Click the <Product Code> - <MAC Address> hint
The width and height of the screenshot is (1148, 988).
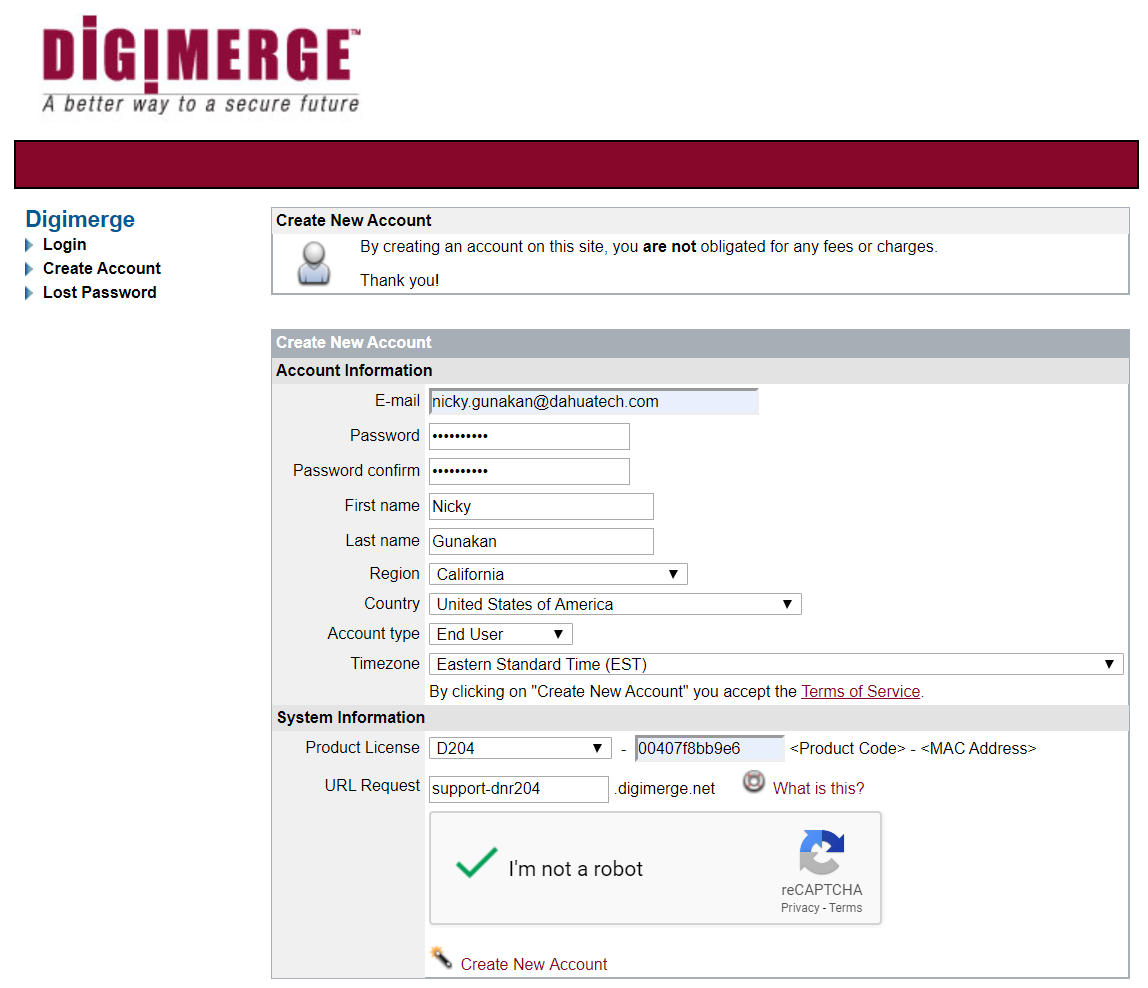913,749
